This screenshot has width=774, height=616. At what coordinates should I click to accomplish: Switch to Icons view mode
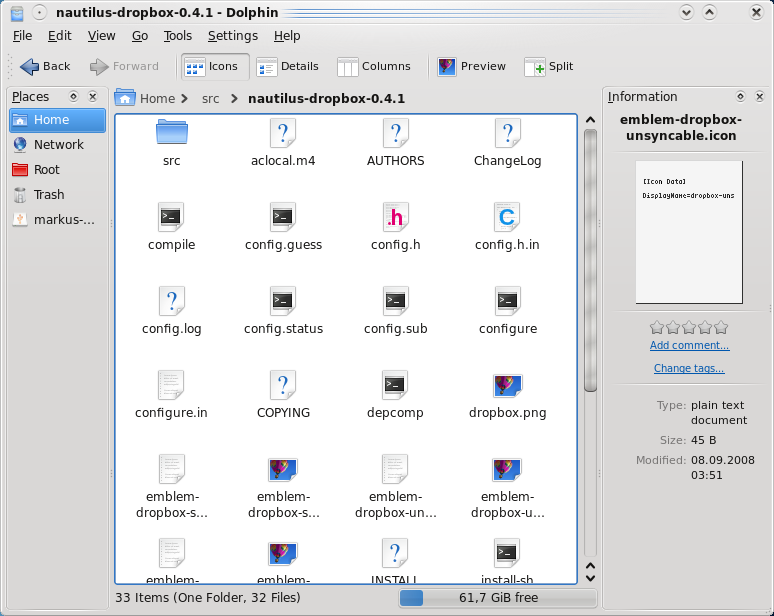pos(212,67)
